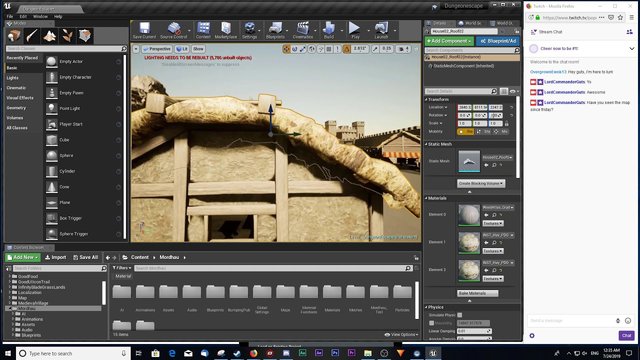Open the Edit menu

pyautogui.click(x=23, y=16)
